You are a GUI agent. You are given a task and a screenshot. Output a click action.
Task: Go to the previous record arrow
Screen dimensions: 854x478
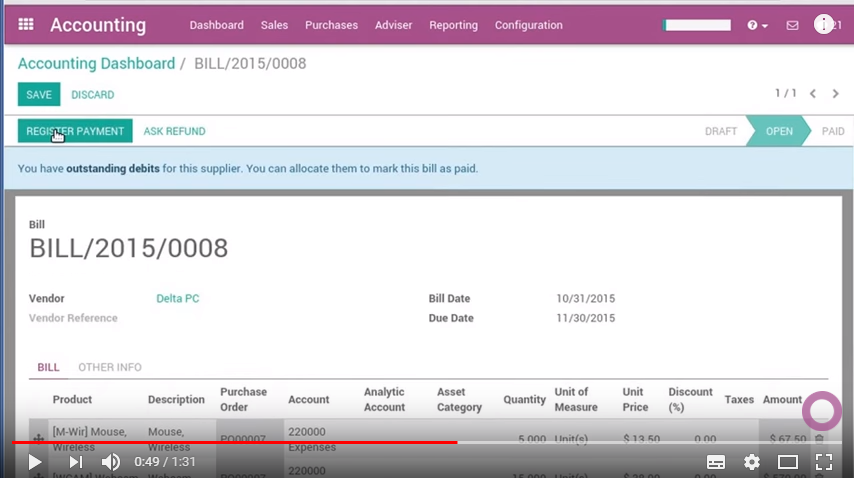[813, 94]
